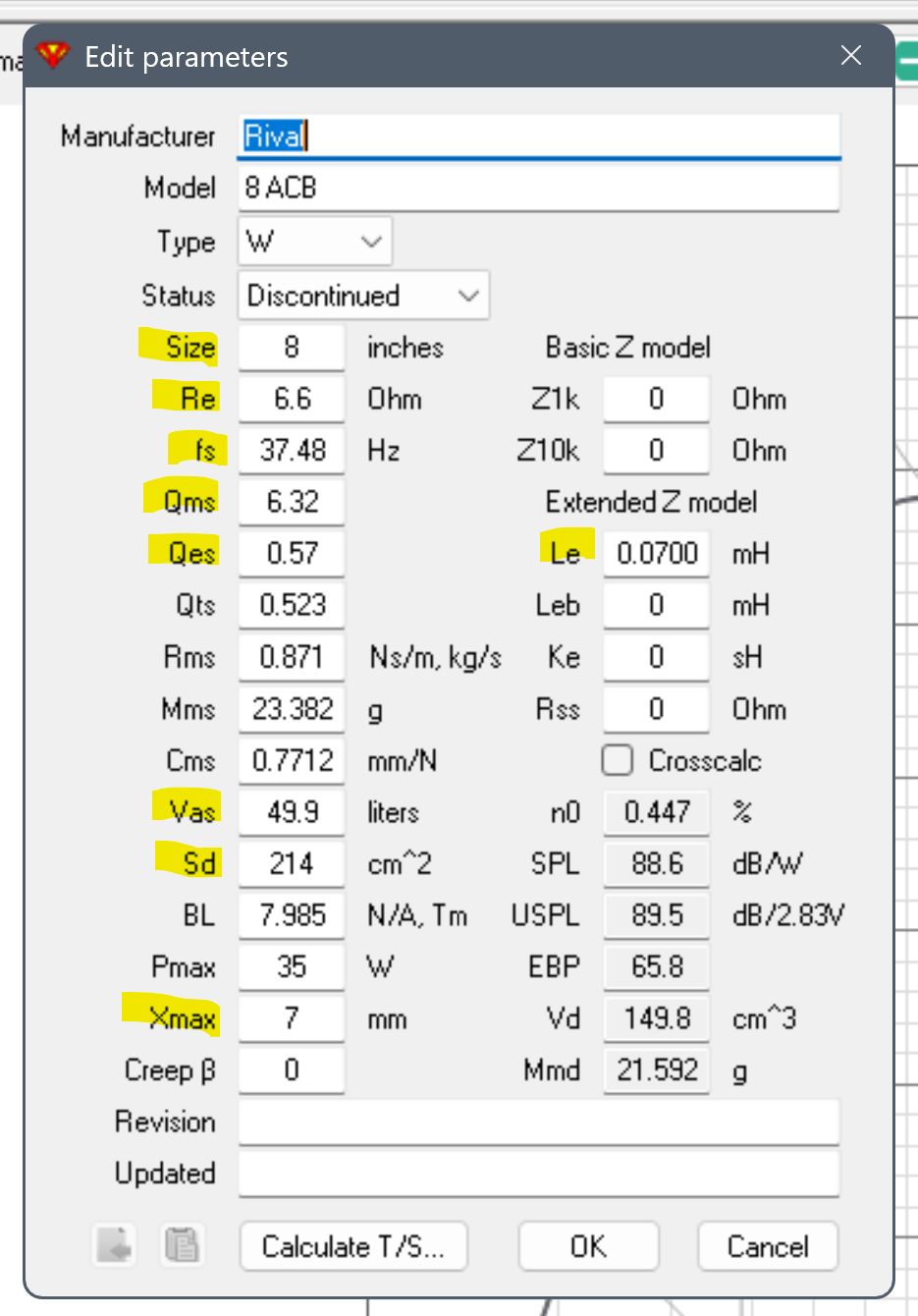Click the Cancel button

click(x=768, y=1246)
